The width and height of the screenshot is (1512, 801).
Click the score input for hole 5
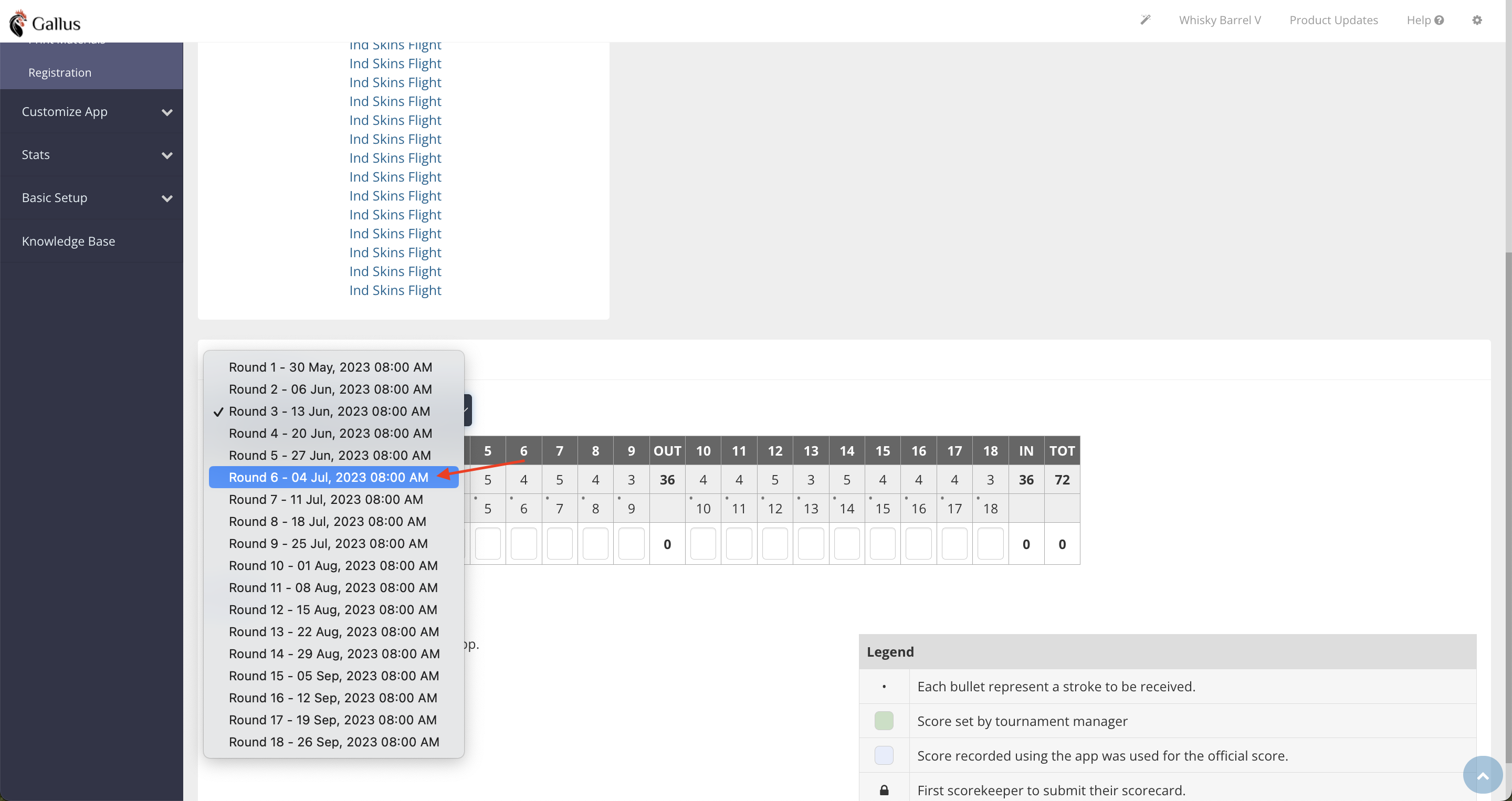point(488,543)
